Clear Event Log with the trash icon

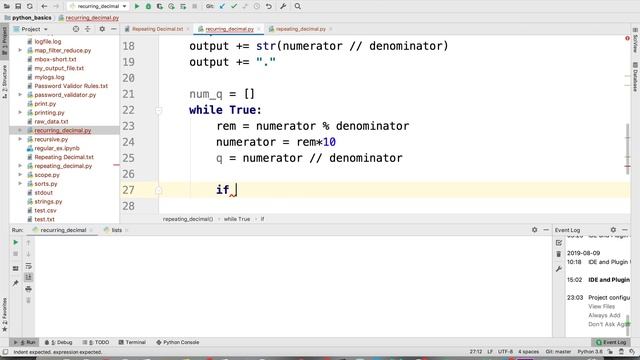[x=559, y=254]
